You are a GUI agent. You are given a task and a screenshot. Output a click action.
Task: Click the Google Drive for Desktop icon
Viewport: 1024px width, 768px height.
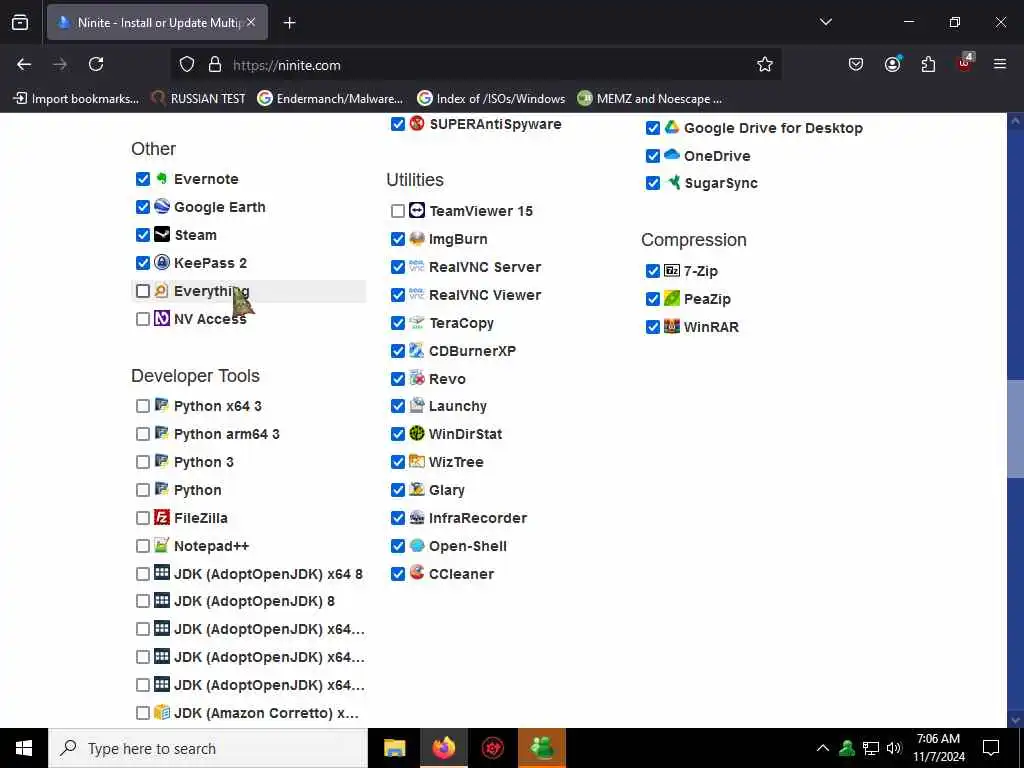672,127
